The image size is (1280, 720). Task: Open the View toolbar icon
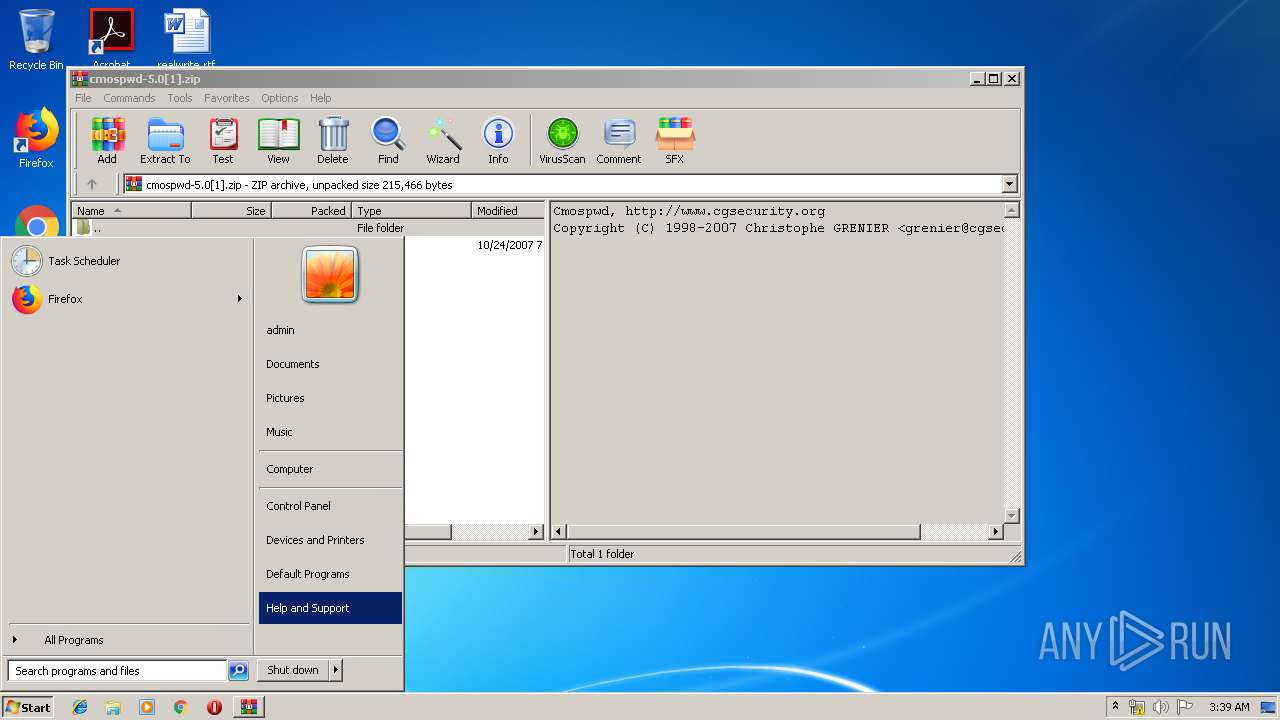(278, 140)
